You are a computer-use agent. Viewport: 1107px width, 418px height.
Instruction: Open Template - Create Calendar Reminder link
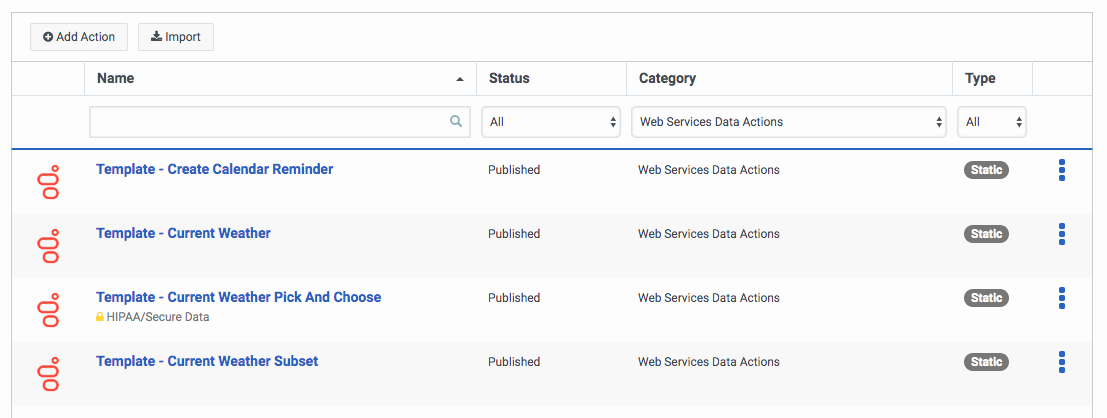[214, 169]
